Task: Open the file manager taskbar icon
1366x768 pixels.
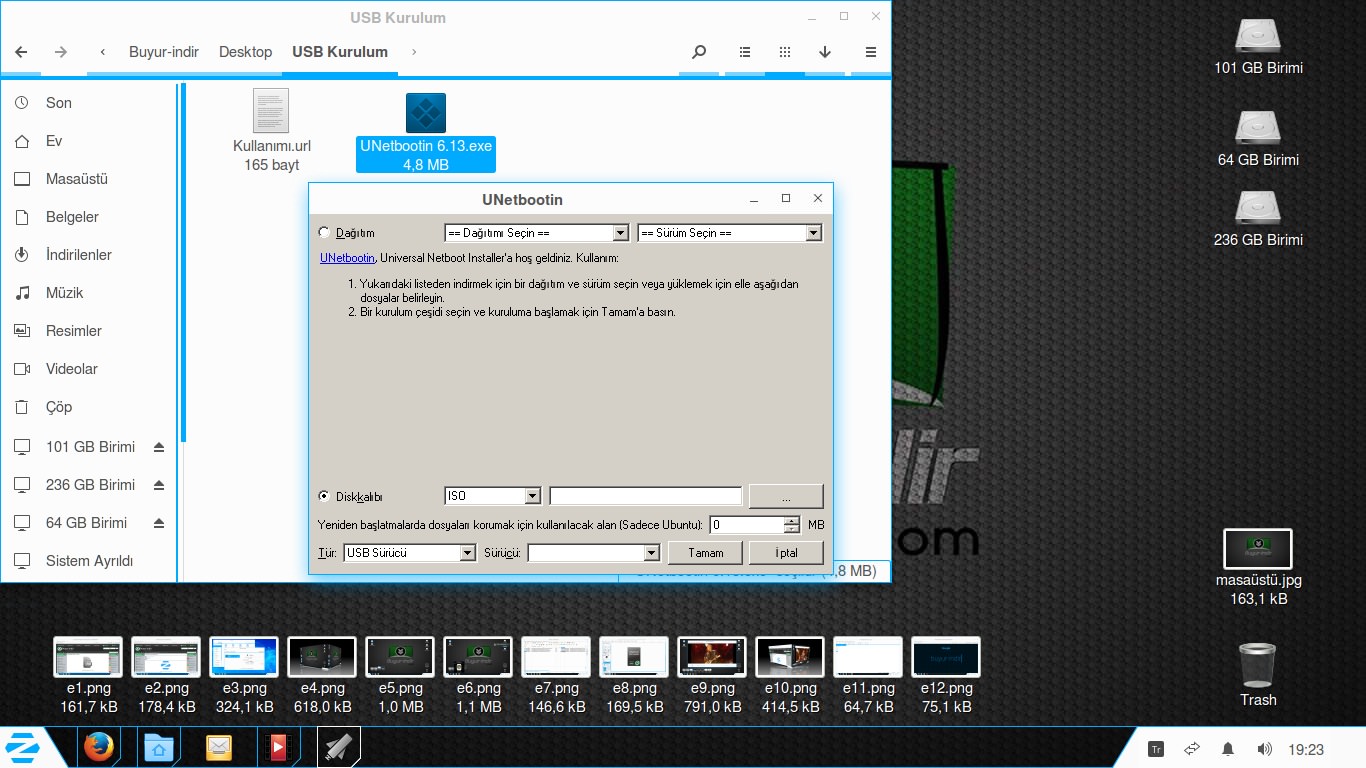Action: pos(158,747)
